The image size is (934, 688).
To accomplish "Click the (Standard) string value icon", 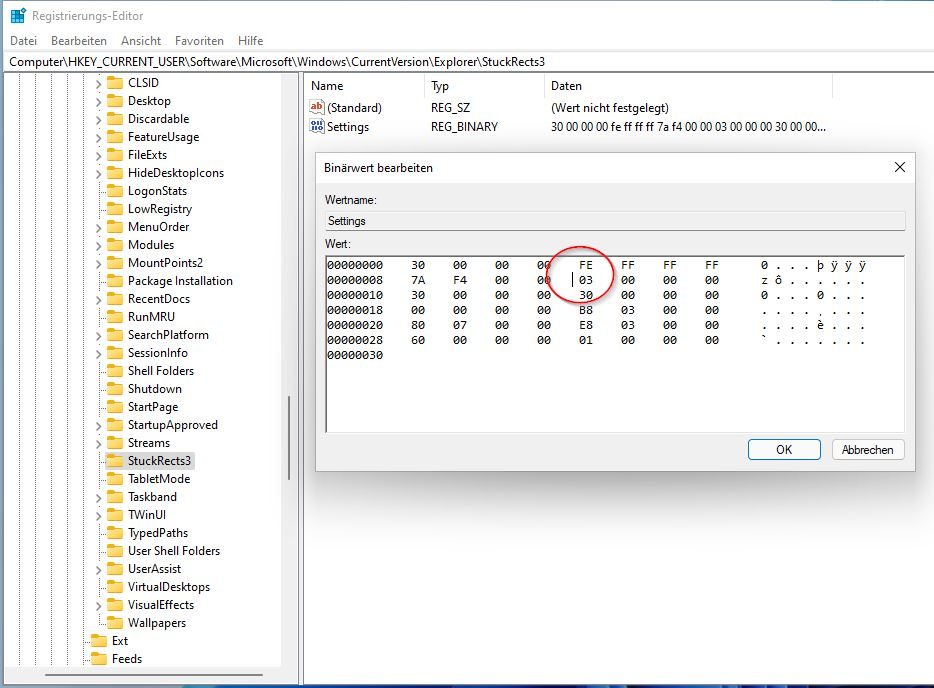I will point(318,107).
